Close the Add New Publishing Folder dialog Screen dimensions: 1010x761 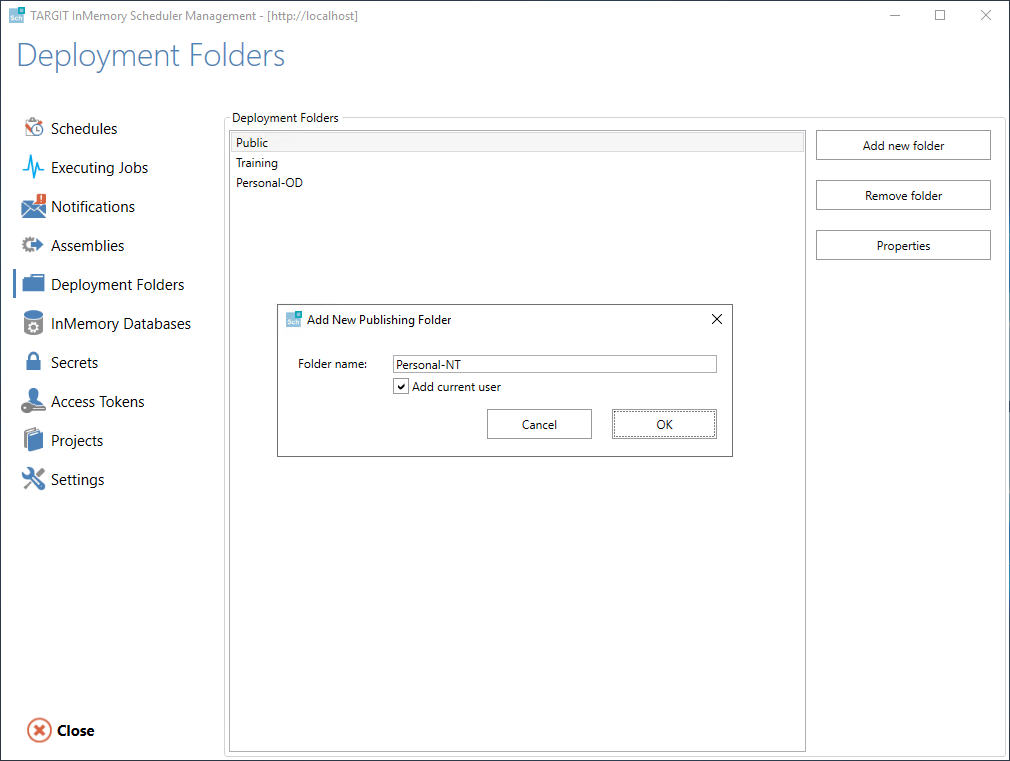coord(717,319)
